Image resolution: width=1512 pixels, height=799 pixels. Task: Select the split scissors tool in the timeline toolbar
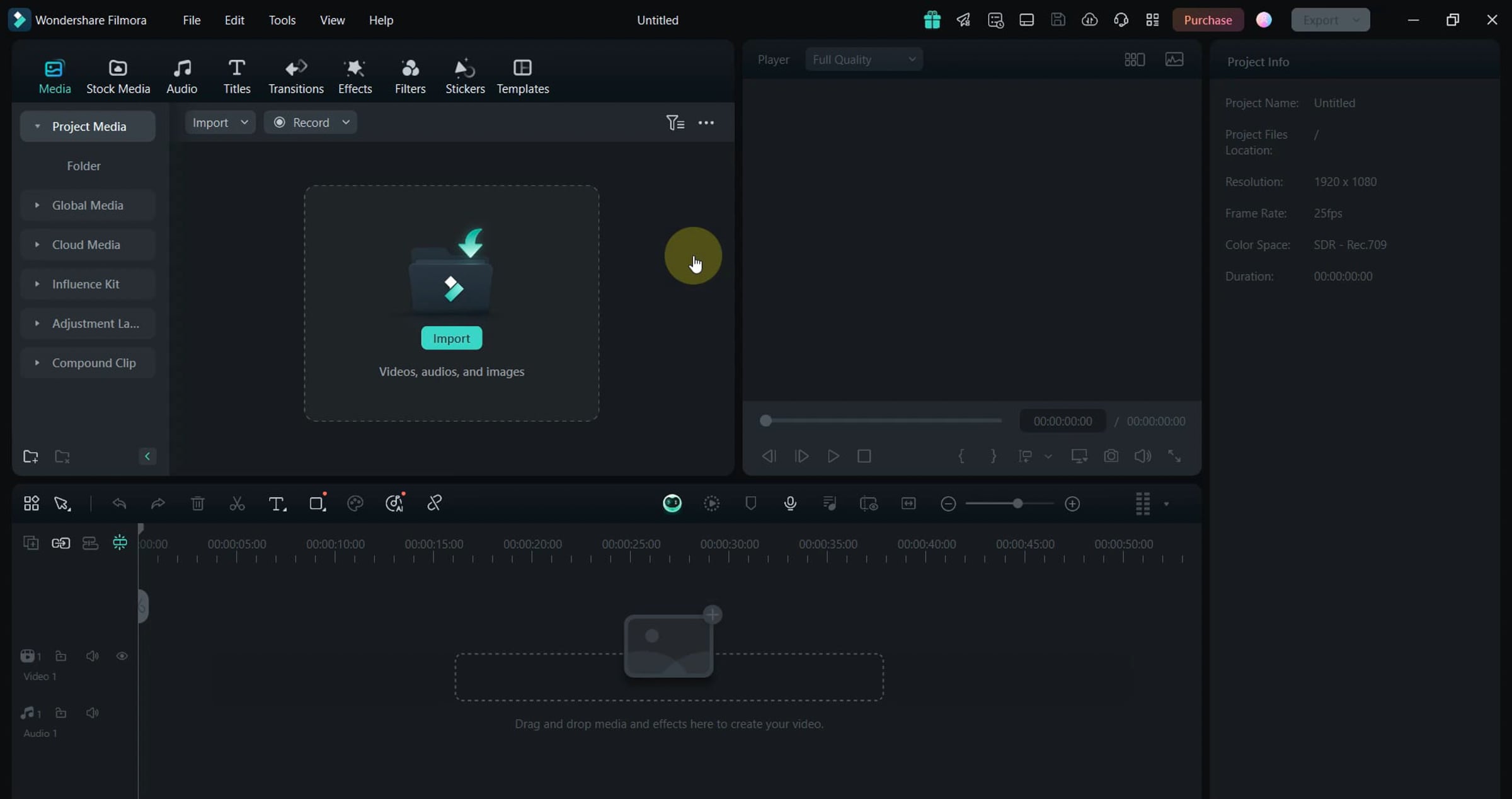(x=236, y=503)
